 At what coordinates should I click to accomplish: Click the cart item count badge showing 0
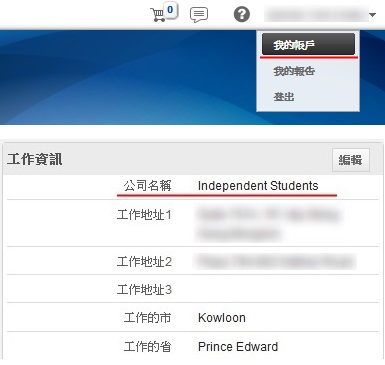point(171,10)
